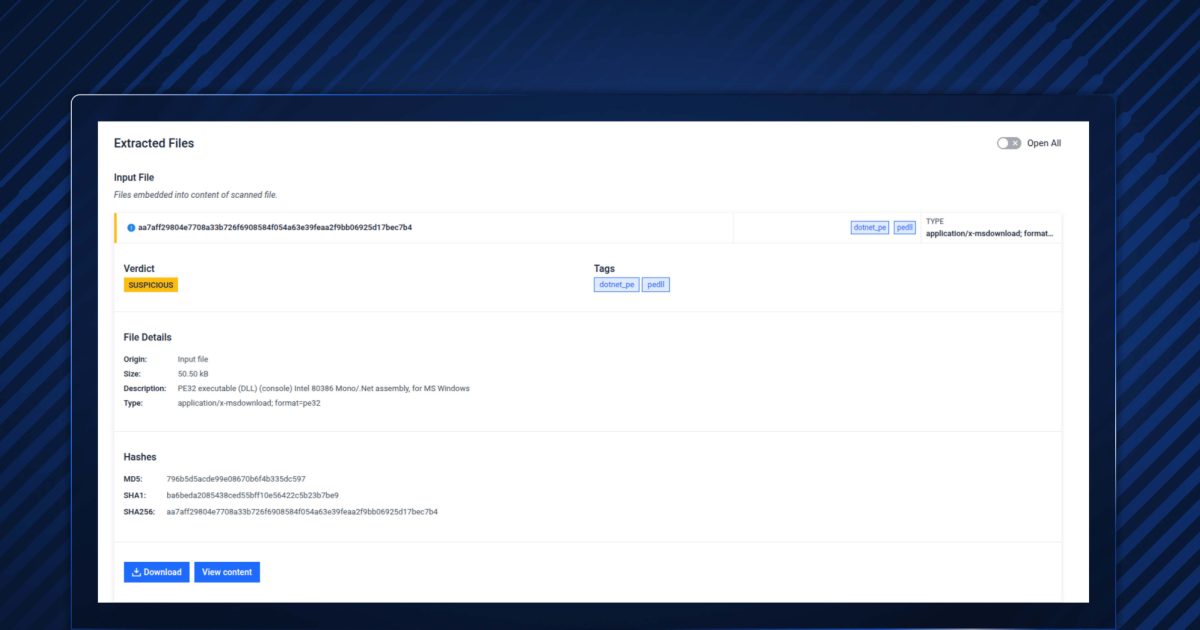Viewport: 1200px width, 630px height.
Task: Collapse the aa7aff29804e input file row
Action: [275, 228]
